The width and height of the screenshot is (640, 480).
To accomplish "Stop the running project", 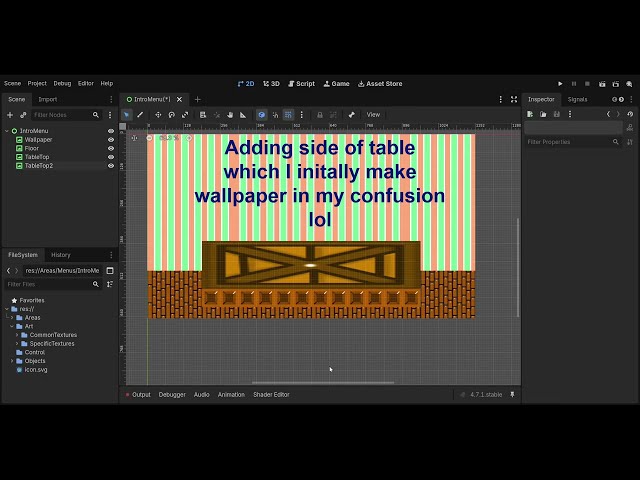I will [x=587, y=84].
